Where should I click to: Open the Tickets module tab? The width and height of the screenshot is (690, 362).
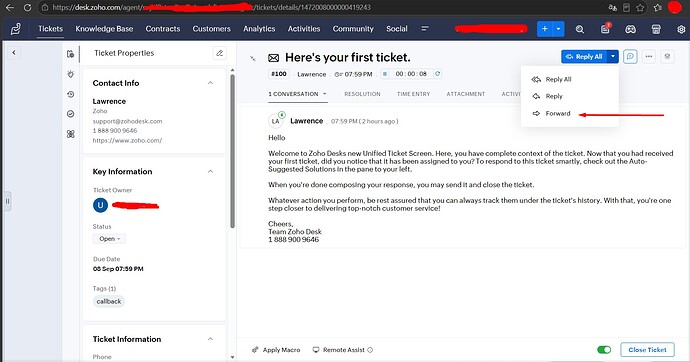point(50,29)
